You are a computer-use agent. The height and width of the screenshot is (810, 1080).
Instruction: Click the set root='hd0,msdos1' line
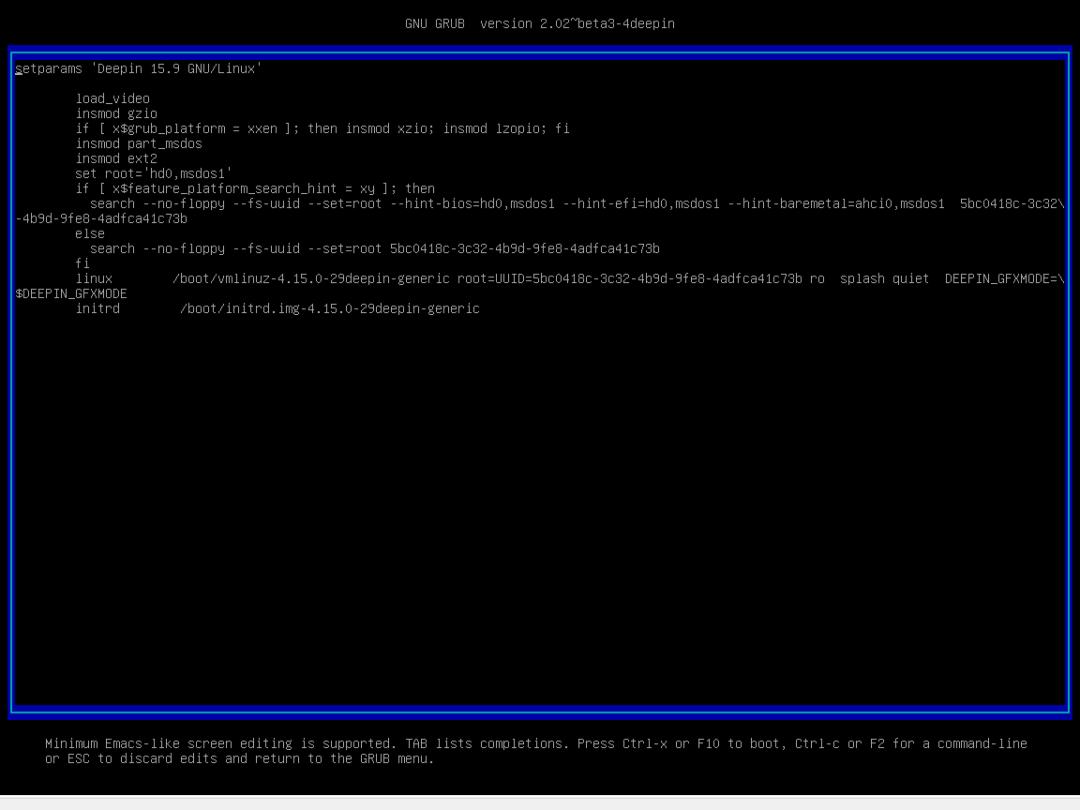[153, 174]
